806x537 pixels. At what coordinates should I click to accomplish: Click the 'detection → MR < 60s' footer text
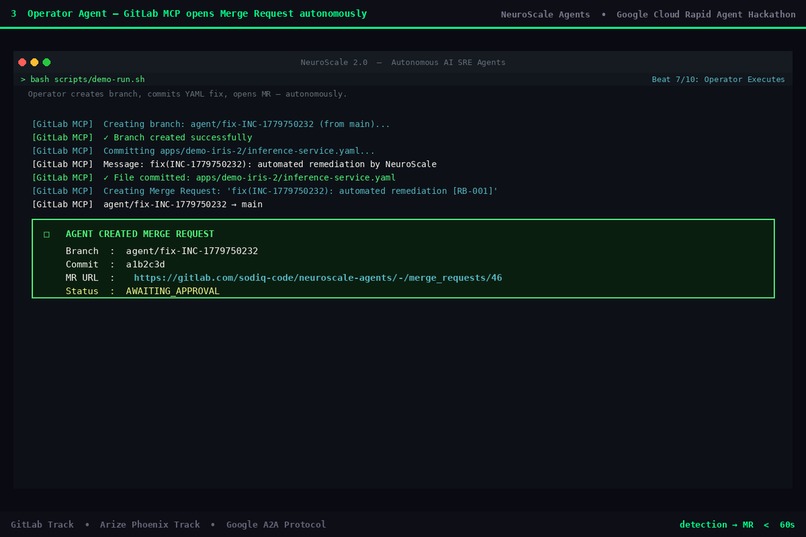737,524
